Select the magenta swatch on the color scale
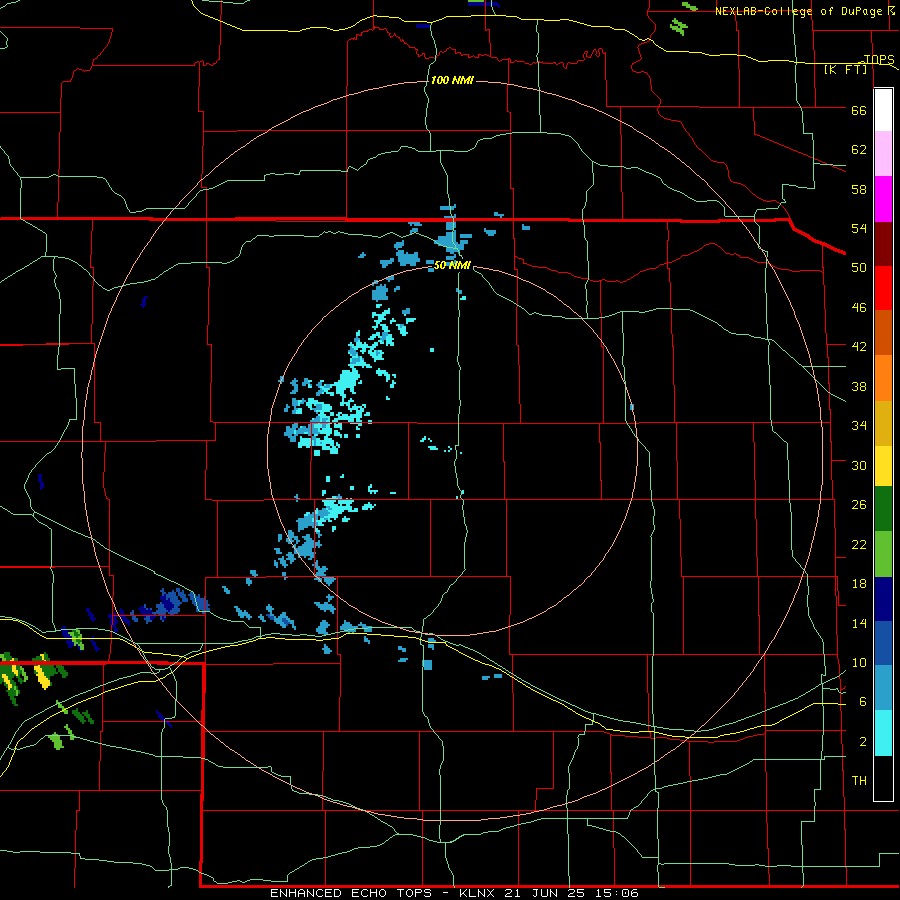Image resolution: width=900 pixels, height=900 pixels. coord(883,199)
